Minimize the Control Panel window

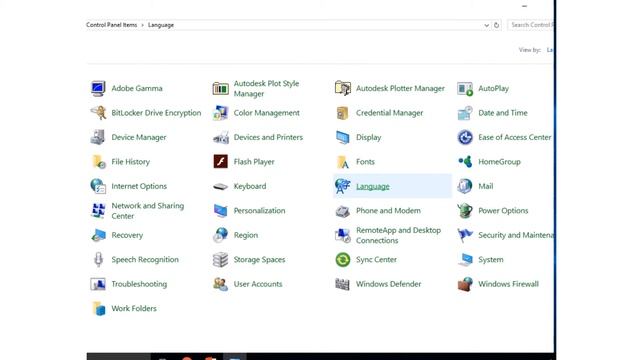point(524,6)
